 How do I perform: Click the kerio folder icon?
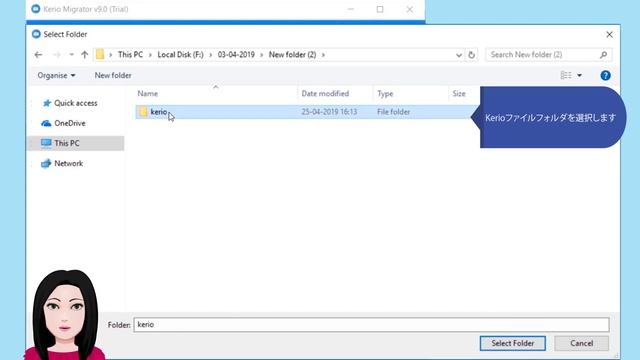pos(143,112)
